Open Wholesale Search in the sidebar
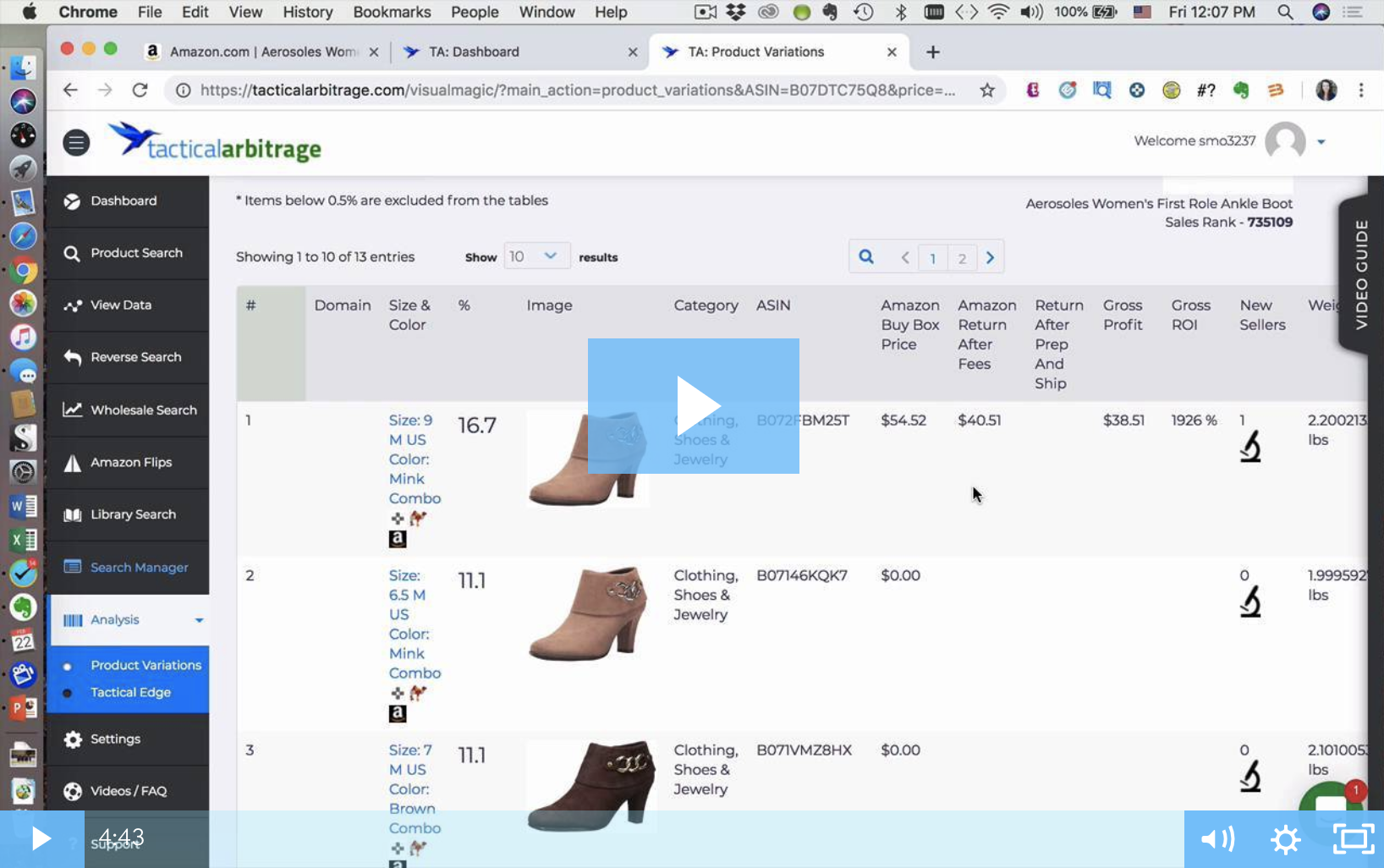The image size is (1384, 868). (x=128, y=409)
